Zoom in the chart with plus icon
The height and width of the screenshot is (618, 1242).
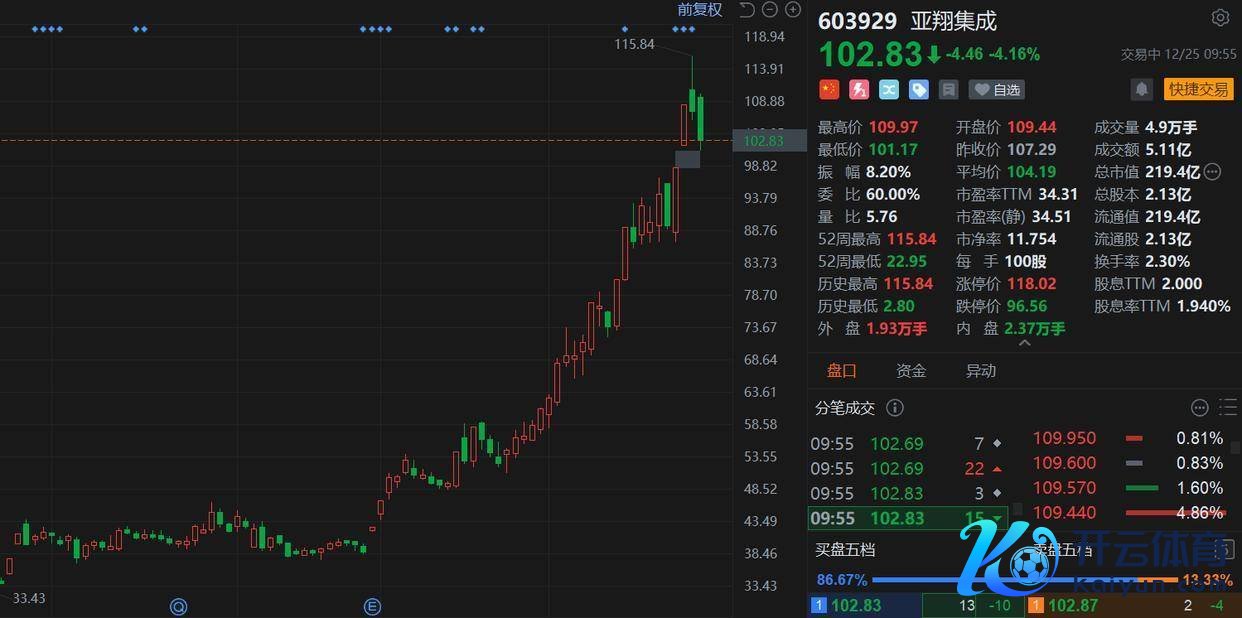[x=793, y=10]
